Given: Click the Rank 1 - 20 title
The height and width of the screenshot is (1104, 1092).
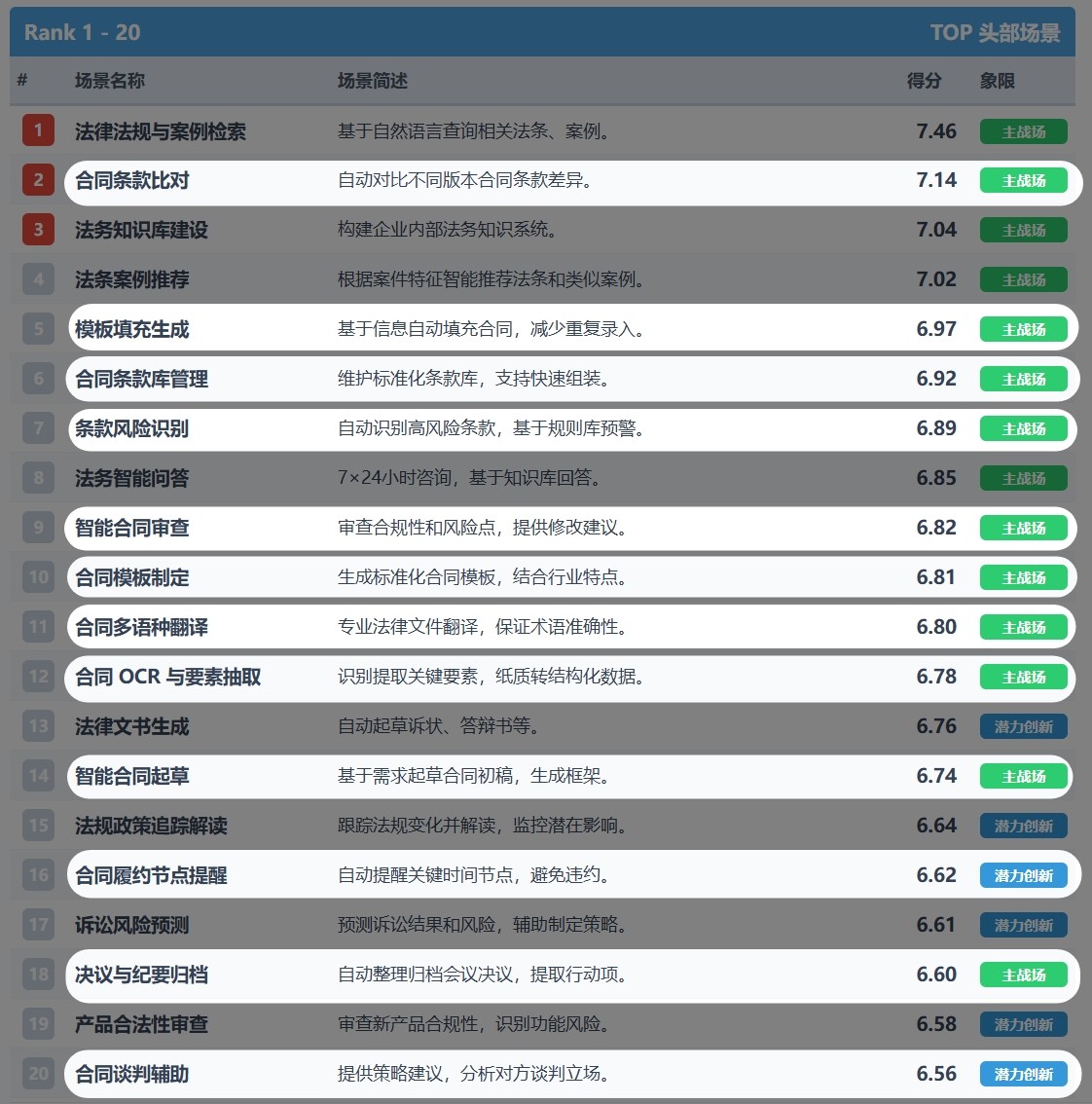Looking at the screenshot, I should click(x=83, y=32).
